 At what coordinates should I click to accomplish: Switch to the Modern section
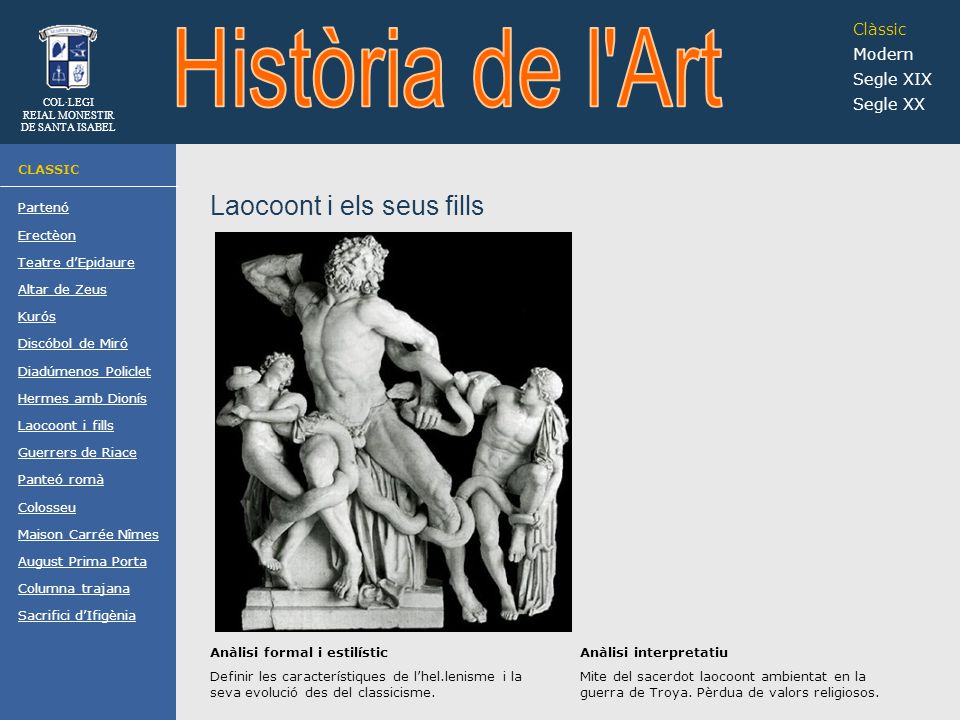click(x=883, y=54)
